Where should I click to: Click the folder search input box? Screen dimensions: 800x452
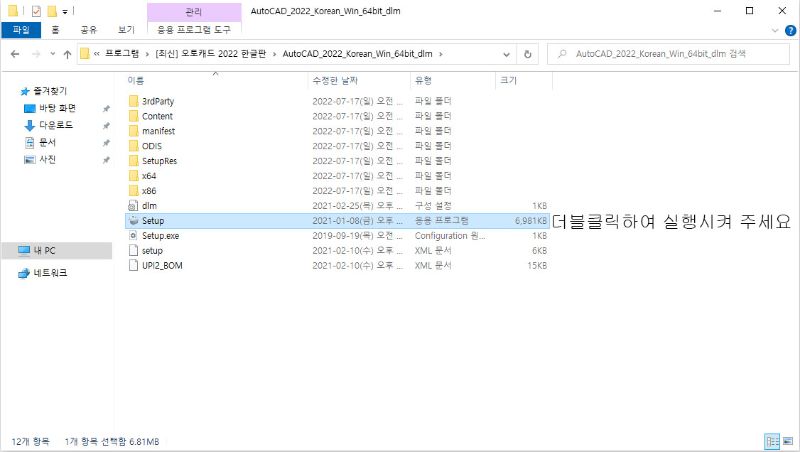670,53
